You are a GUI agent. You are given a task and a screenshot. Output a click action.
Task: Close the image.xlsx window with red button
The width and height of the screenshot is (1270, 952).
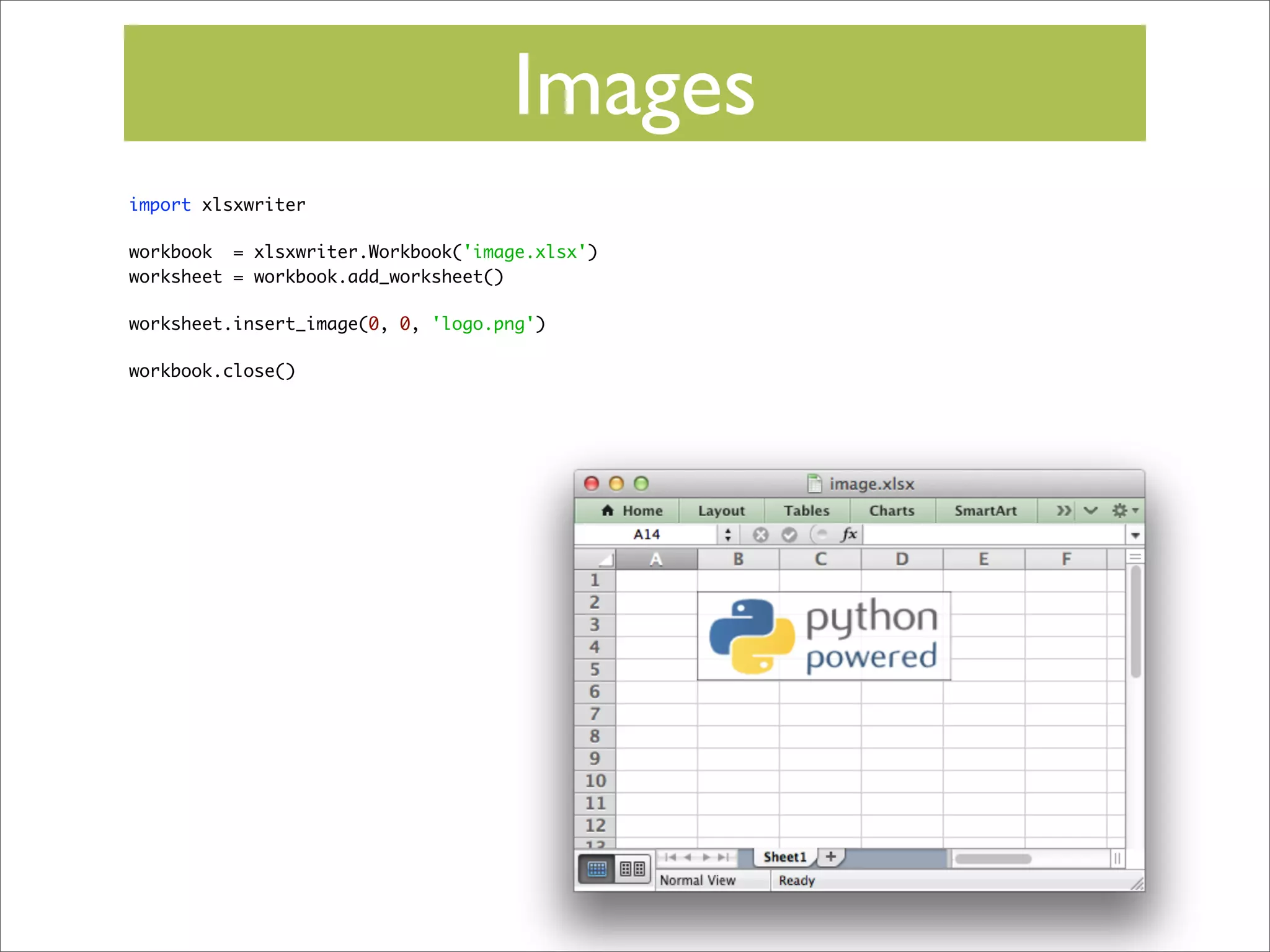tap(592, 483)
